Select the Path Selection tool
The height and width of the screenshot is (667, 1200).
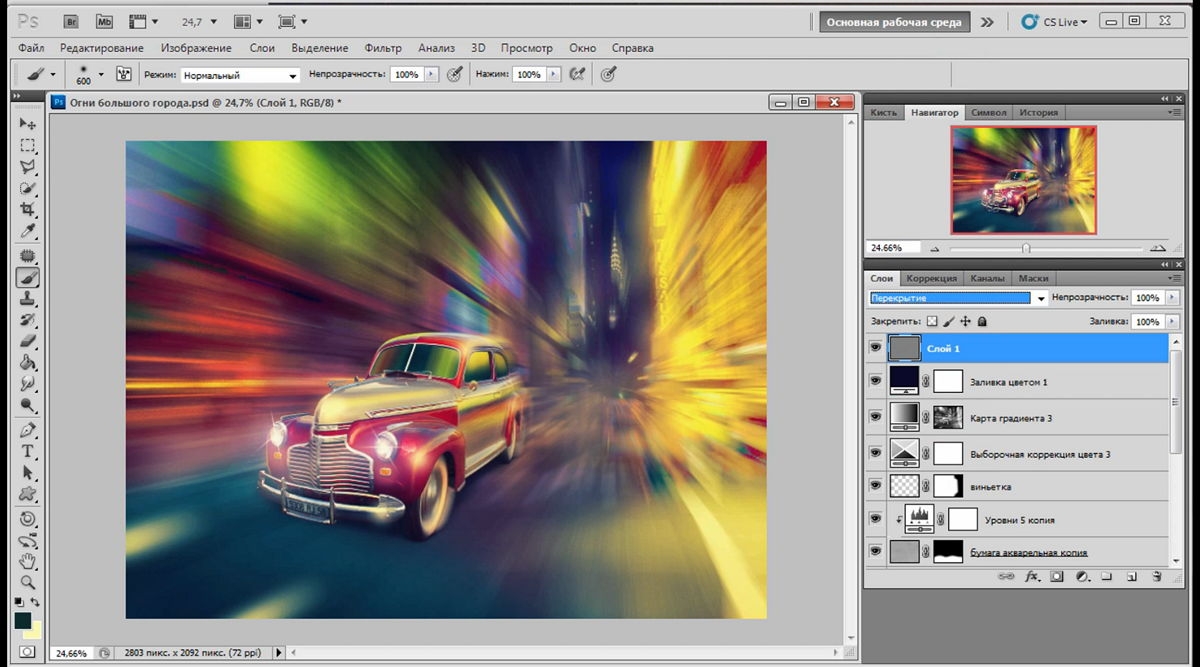tap(28, 472)
